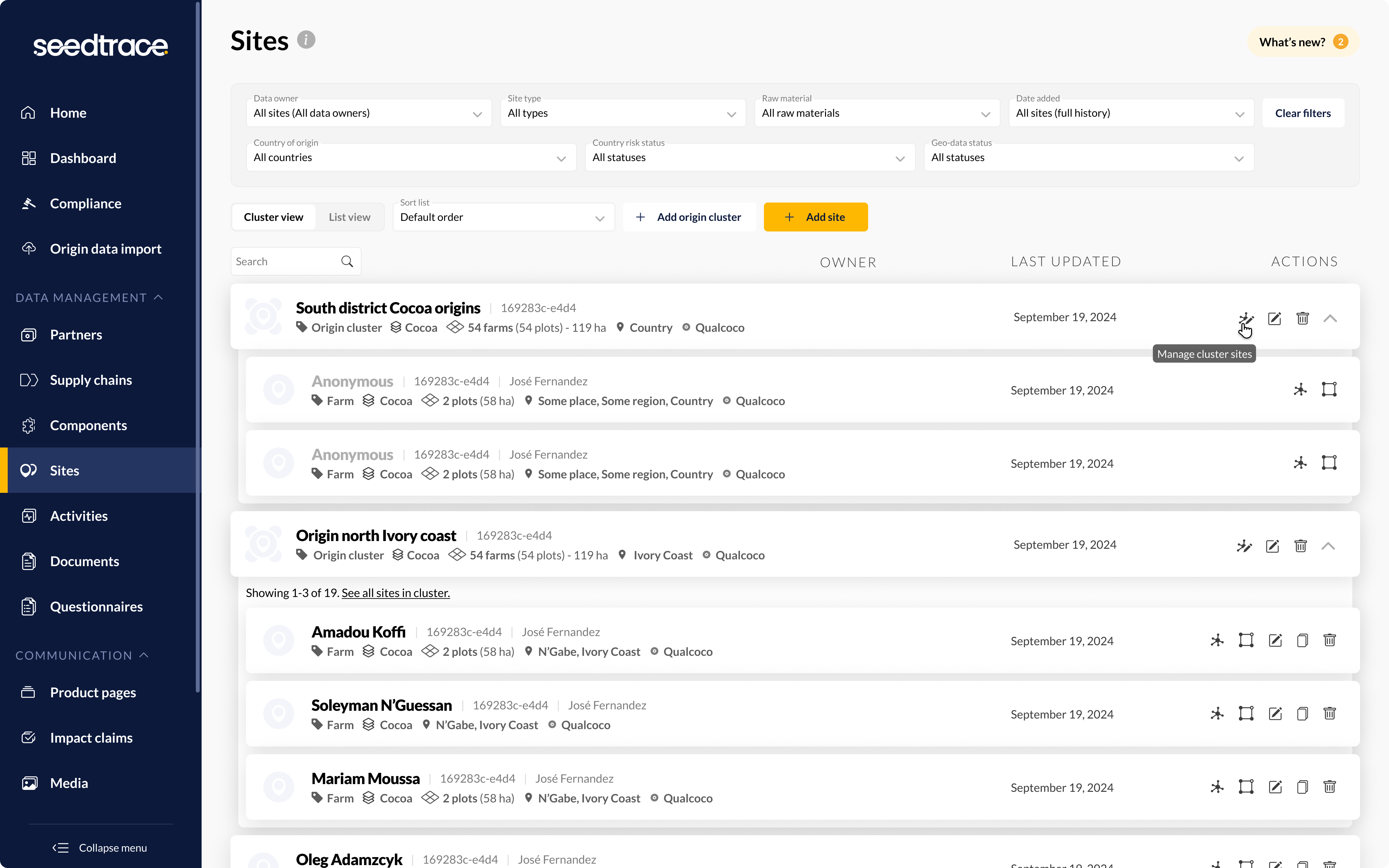
Task: Click the edit icon for South district Cocoa origins
Action: click(1274, 319)
